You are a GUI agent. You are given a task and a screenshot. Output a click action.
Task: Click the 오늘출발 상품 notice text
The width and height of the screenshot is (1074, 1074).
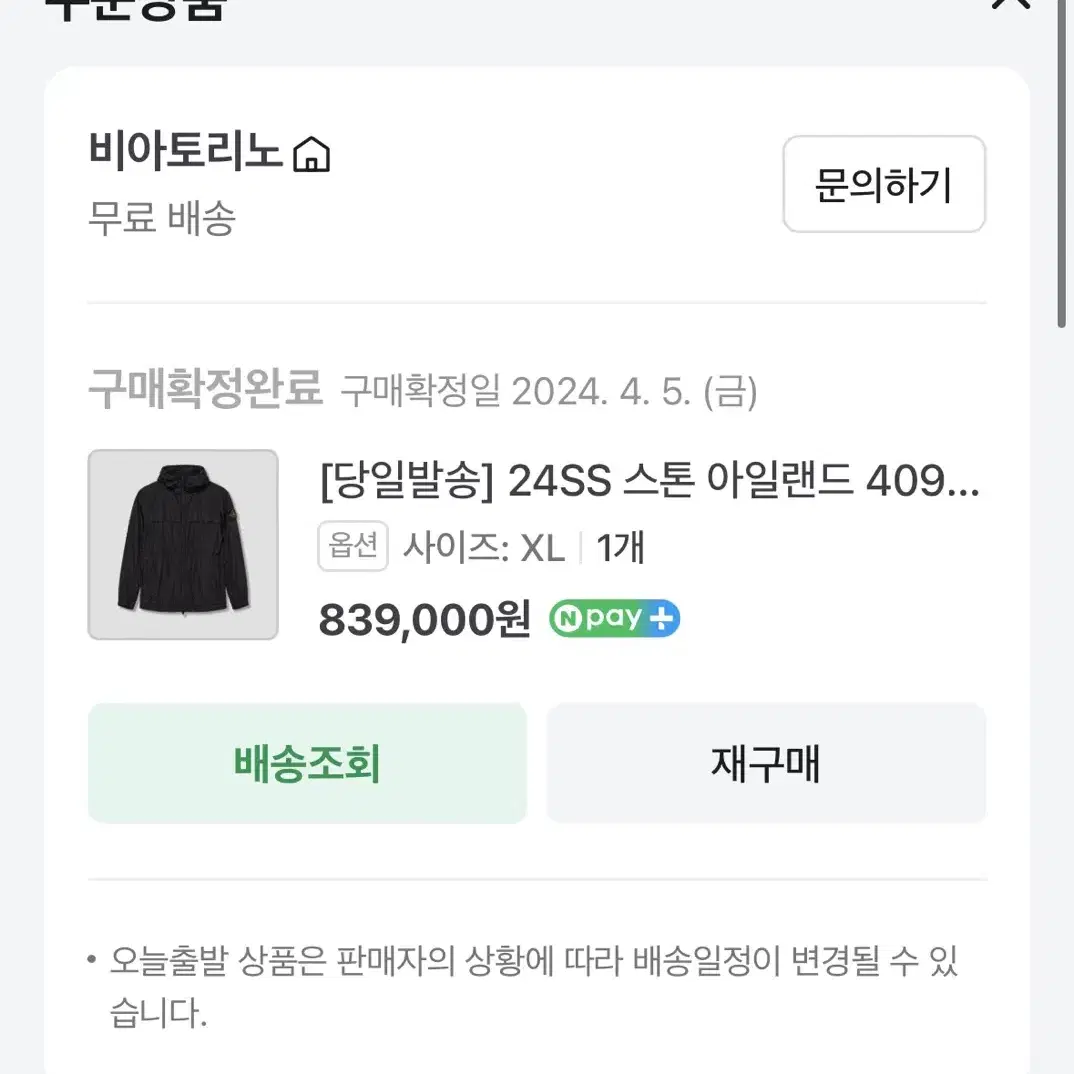tap(534, 986)
